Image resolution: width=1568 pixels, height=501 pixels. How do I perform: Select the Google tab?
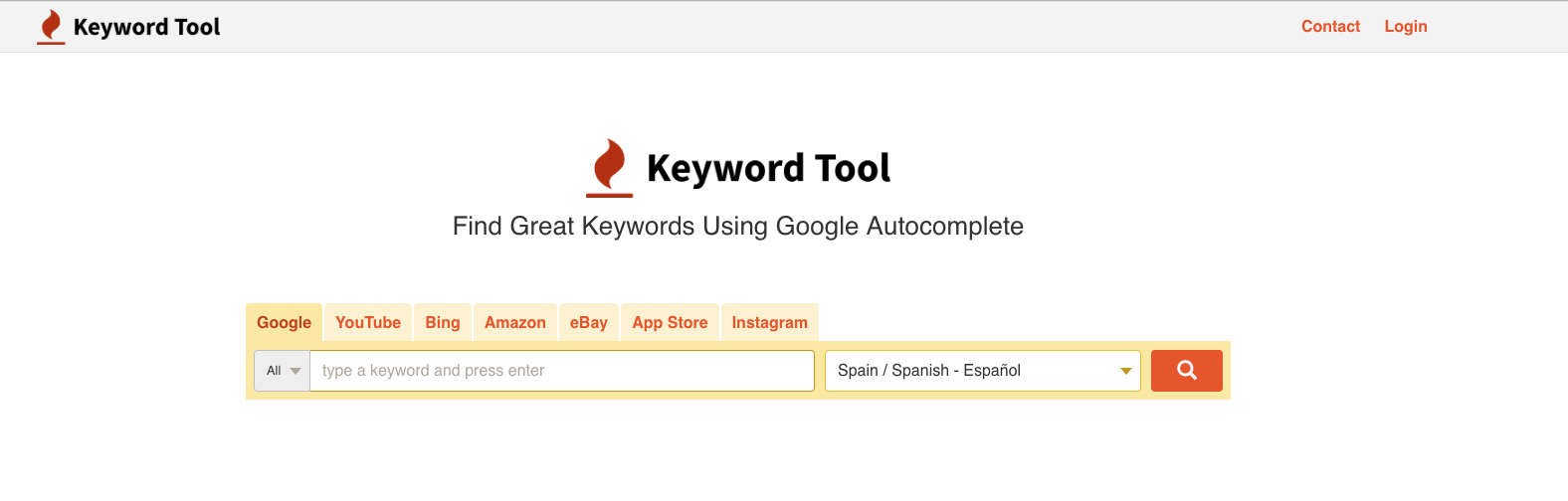284,322
